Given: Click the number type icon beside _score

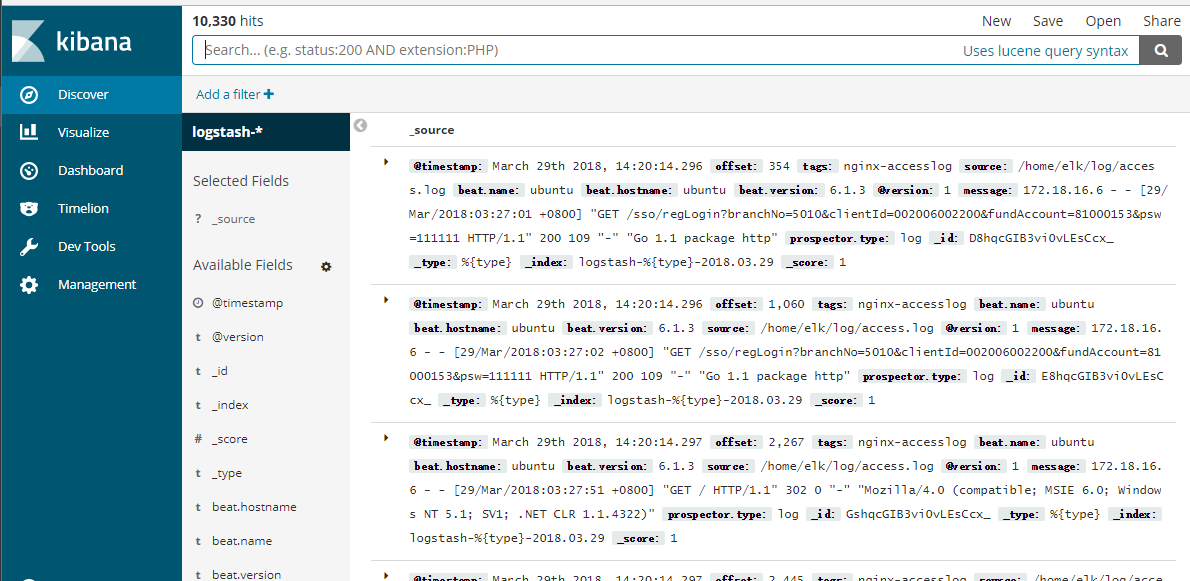Looking at the screenshot, I should click(x=198, y=439).
